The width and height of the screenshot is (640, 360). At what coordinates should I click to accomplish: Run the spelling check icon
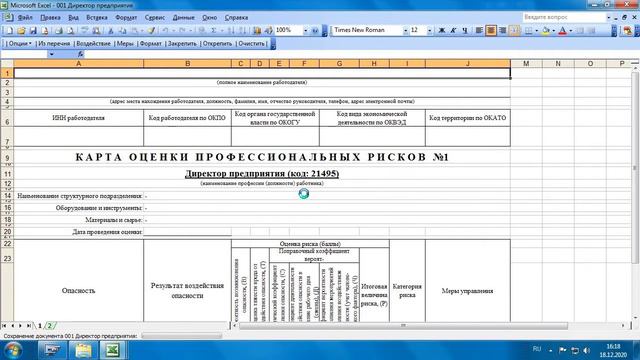84,31
